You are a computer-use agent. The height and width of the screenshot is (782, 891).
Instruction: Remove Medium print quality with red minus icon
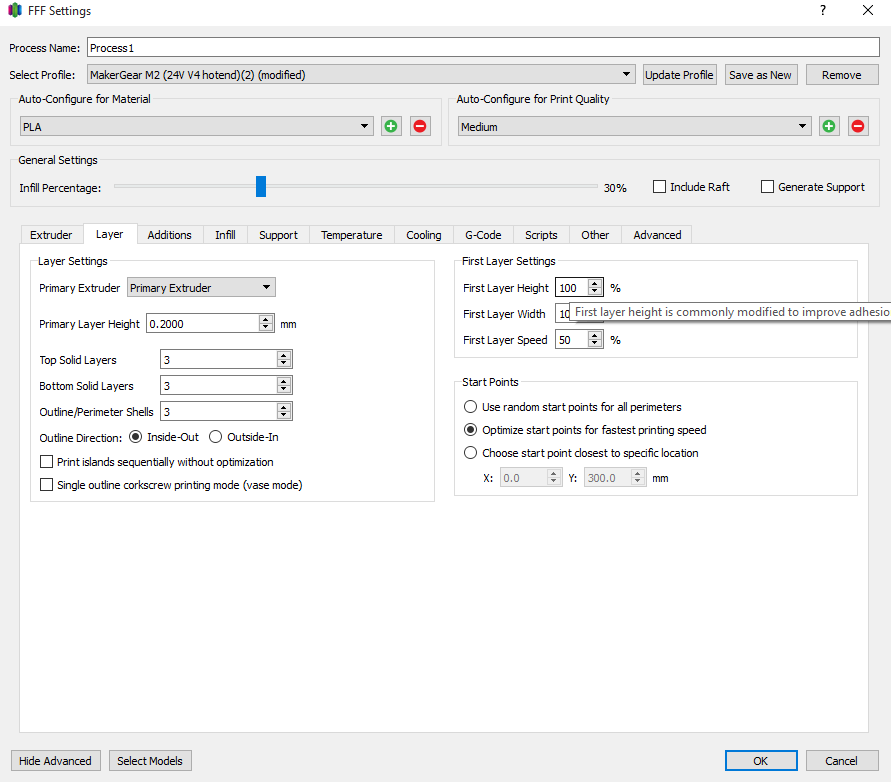click(858, 127)
